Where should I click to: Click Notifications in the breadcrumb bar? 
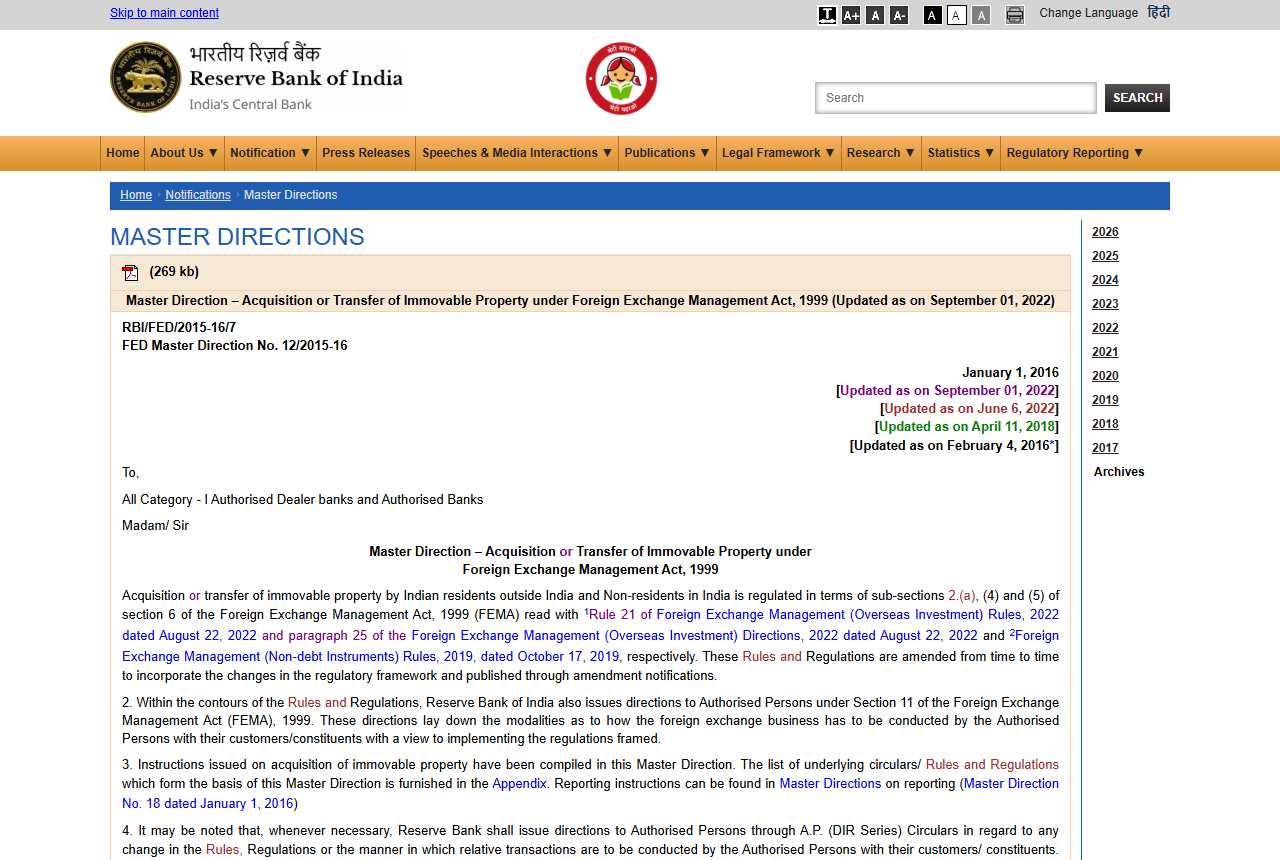(198, 195)
